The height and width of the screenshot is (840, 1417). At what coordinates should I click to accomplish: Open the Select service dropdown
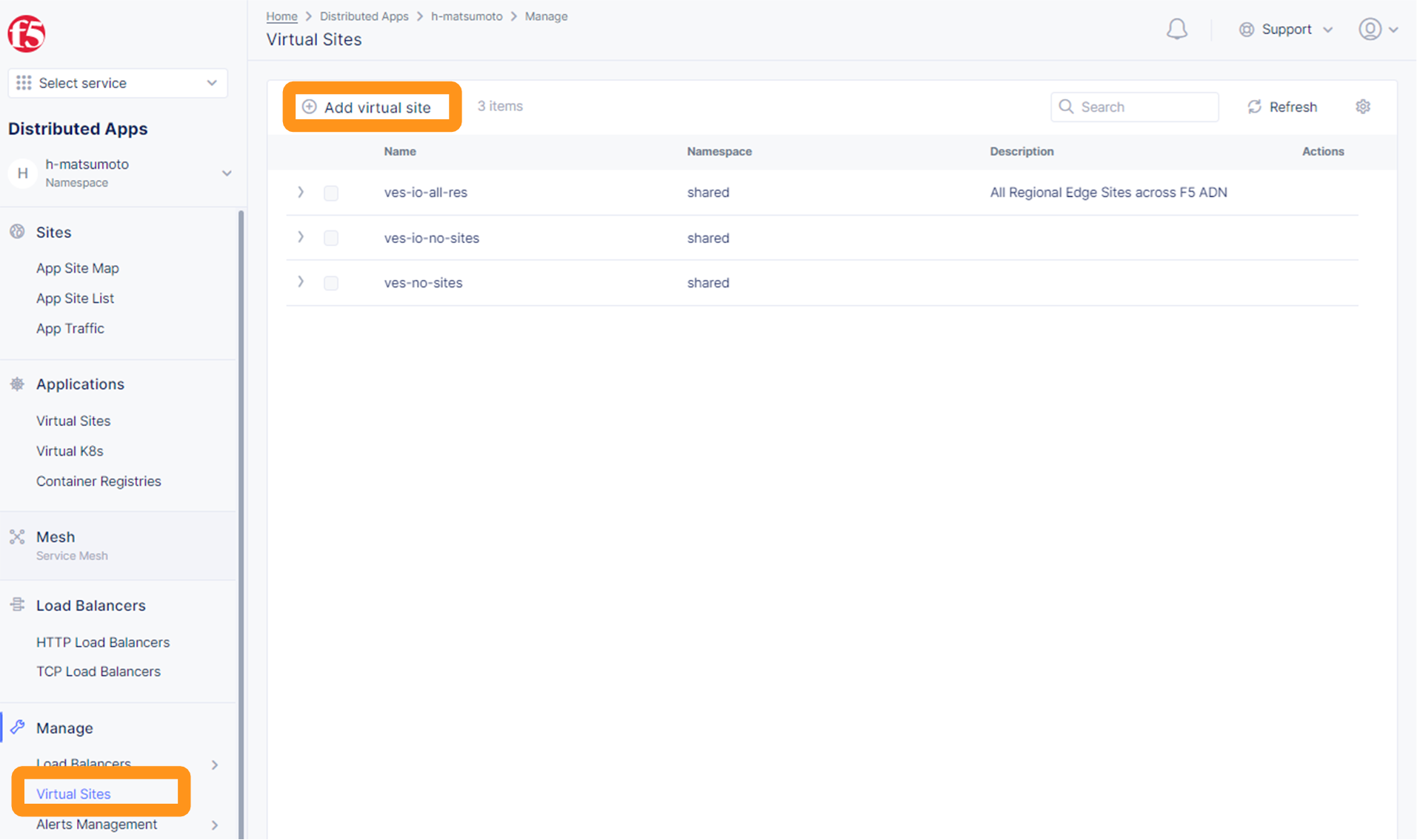(118, 83)
